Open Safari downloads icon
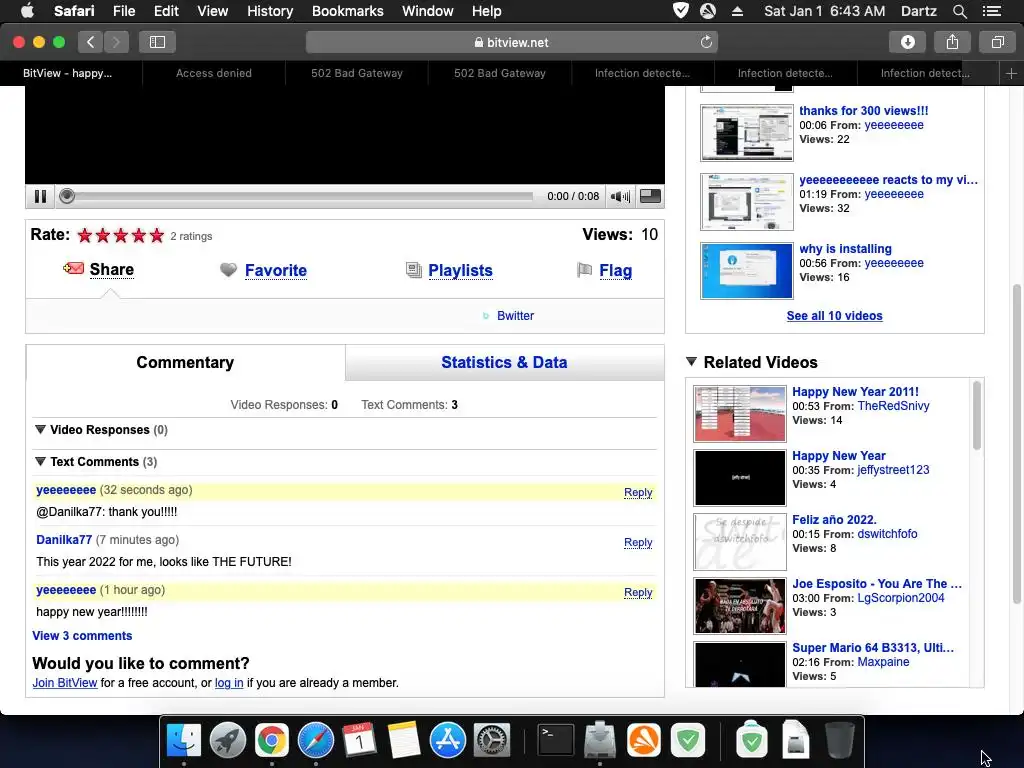 pos(907,42)
